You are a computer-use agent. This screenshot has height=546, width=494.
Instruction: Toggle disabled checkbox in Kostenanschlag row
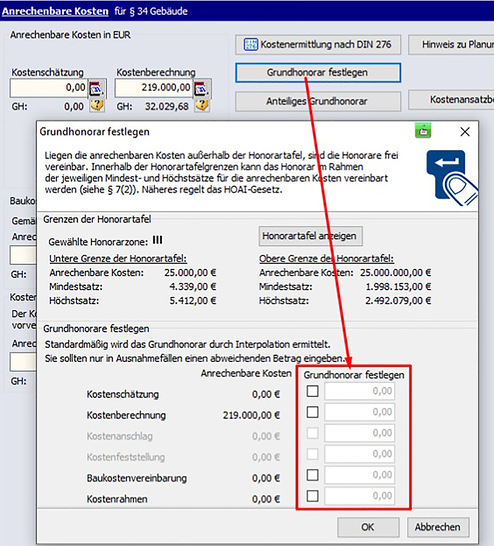click(x=312, y=433)
